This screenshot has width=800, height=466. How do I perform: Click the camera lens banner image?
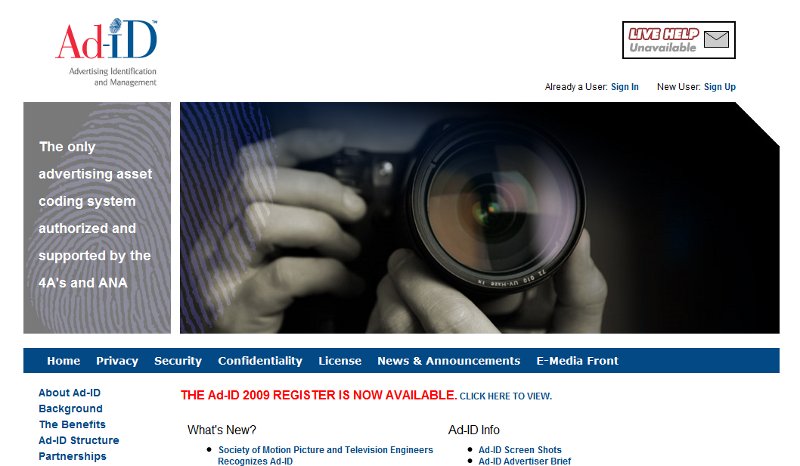point(480,218)
